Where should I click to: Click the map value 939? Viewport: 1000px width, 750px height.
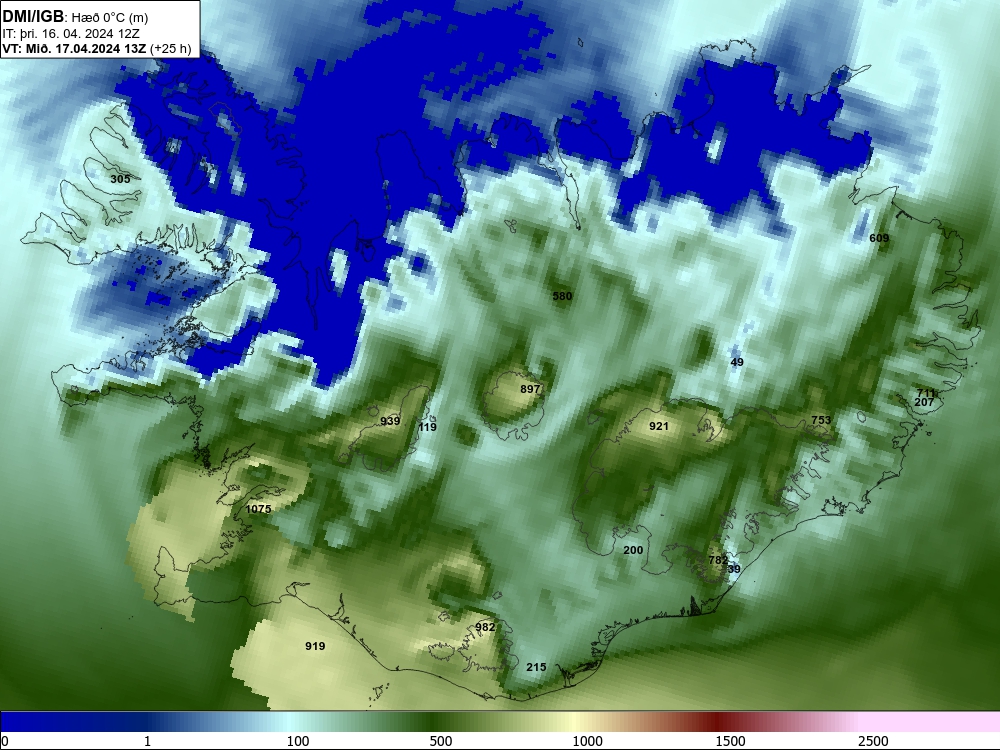pos(390,421)
